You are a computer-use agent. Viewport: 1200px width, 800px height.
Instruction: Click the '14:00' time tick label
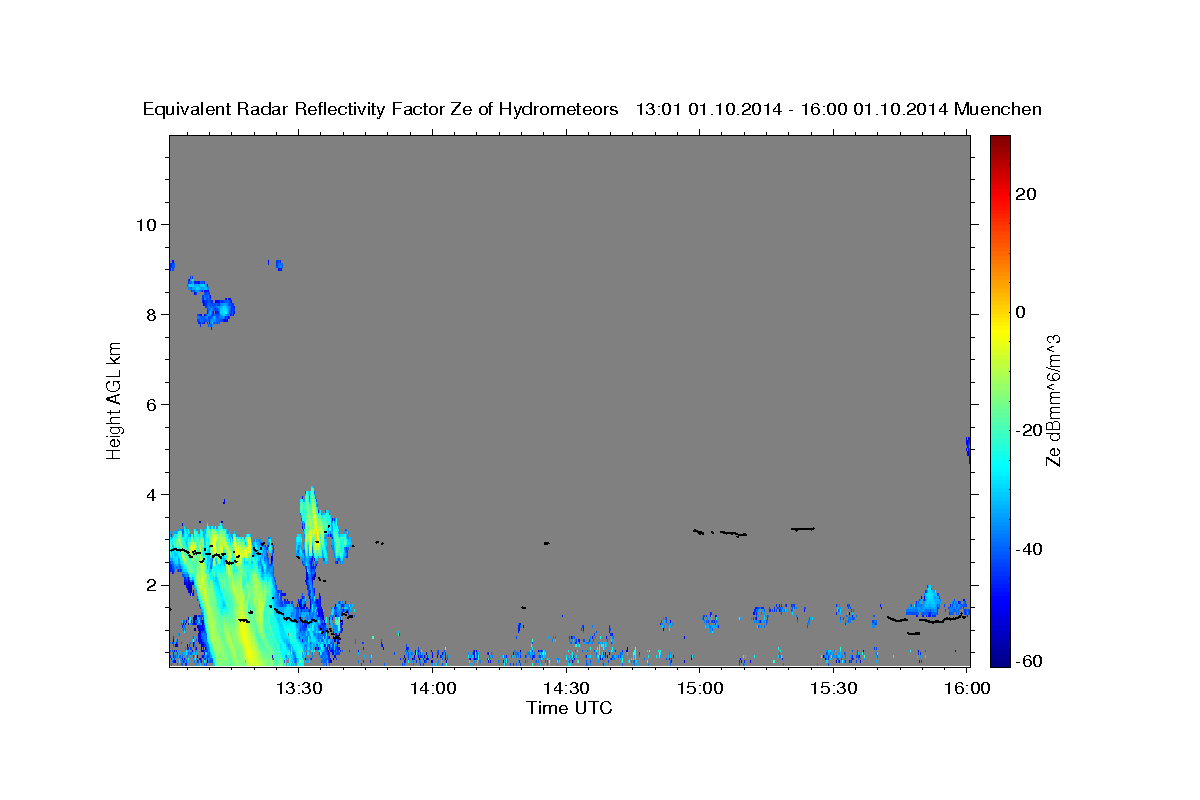[432, 688]
